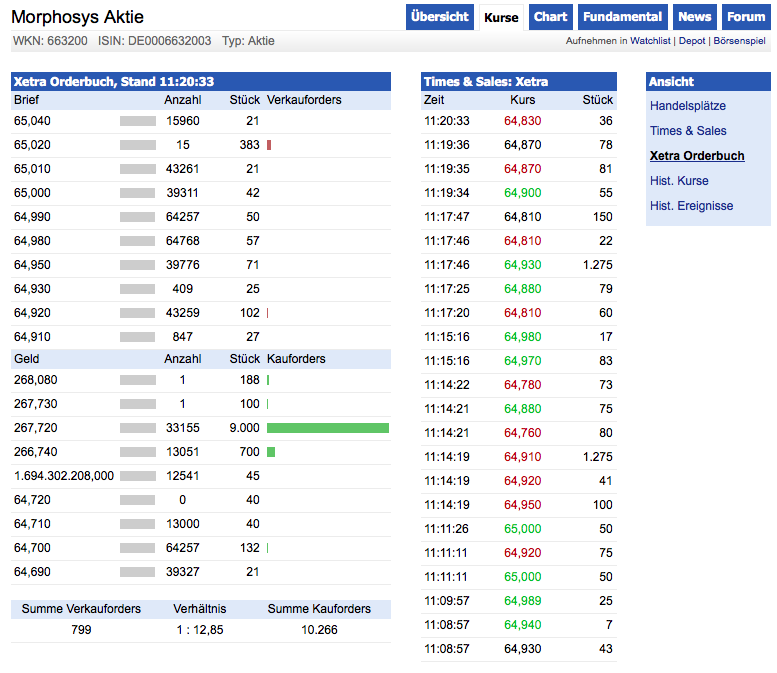Click the red Verkauforders bar for 65,020
This screenshot has height=673, width=777.
tap(269, 145)
